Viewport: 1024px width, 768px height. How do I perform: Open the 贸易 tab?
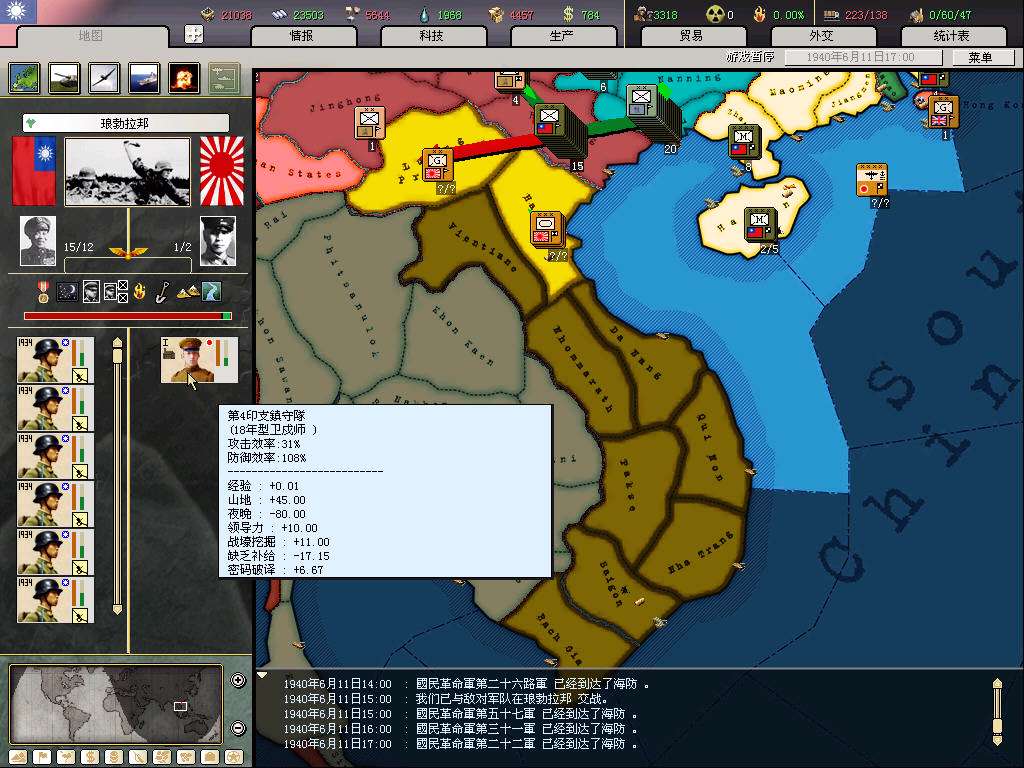coord(692,36)
